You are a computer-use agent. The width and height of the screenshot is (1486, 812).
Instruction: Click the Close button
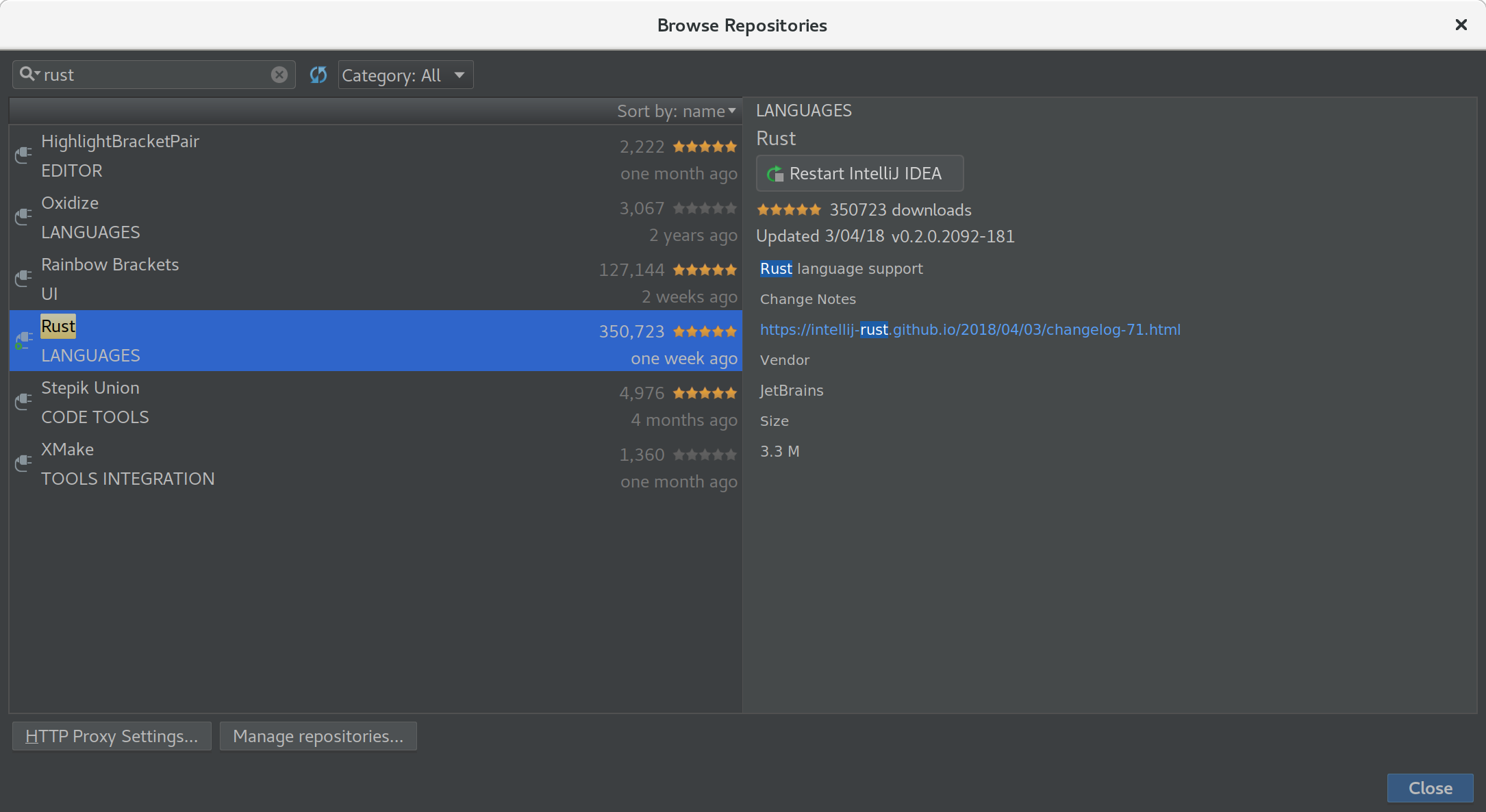click(1430, 788)
